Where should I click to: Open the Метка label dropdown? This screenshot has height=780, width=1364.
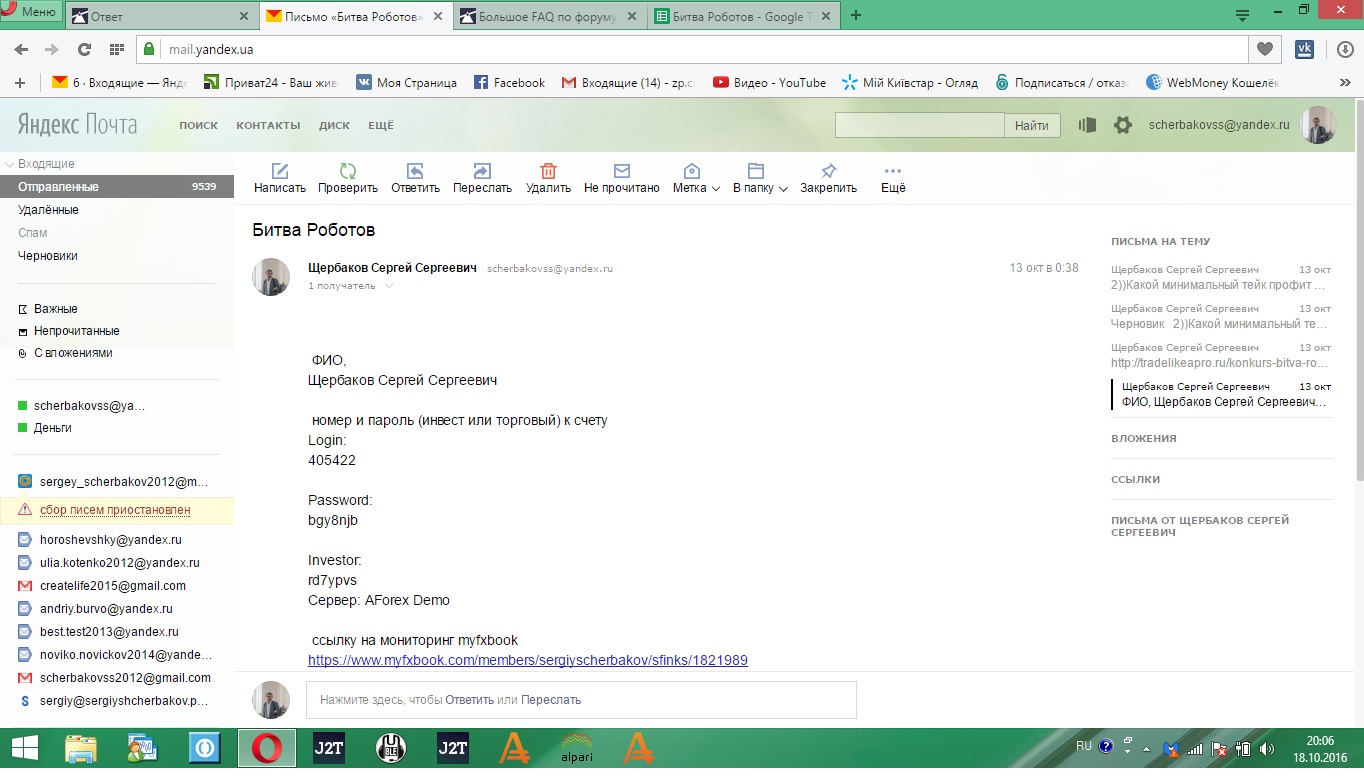click(x=696, y=178)
